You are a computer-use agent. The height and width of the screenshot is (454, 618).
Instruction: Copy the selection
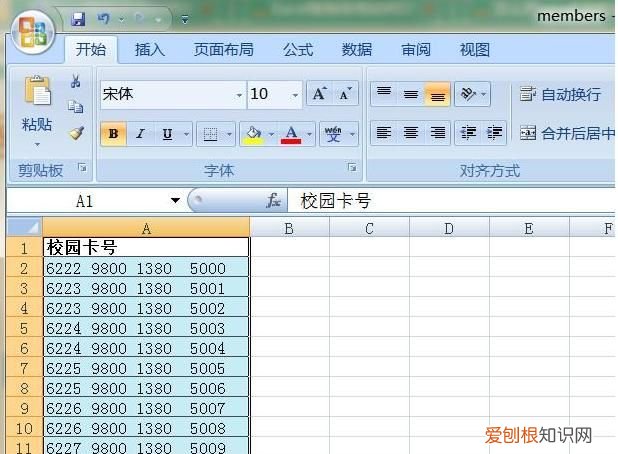[x=76, y=106]
